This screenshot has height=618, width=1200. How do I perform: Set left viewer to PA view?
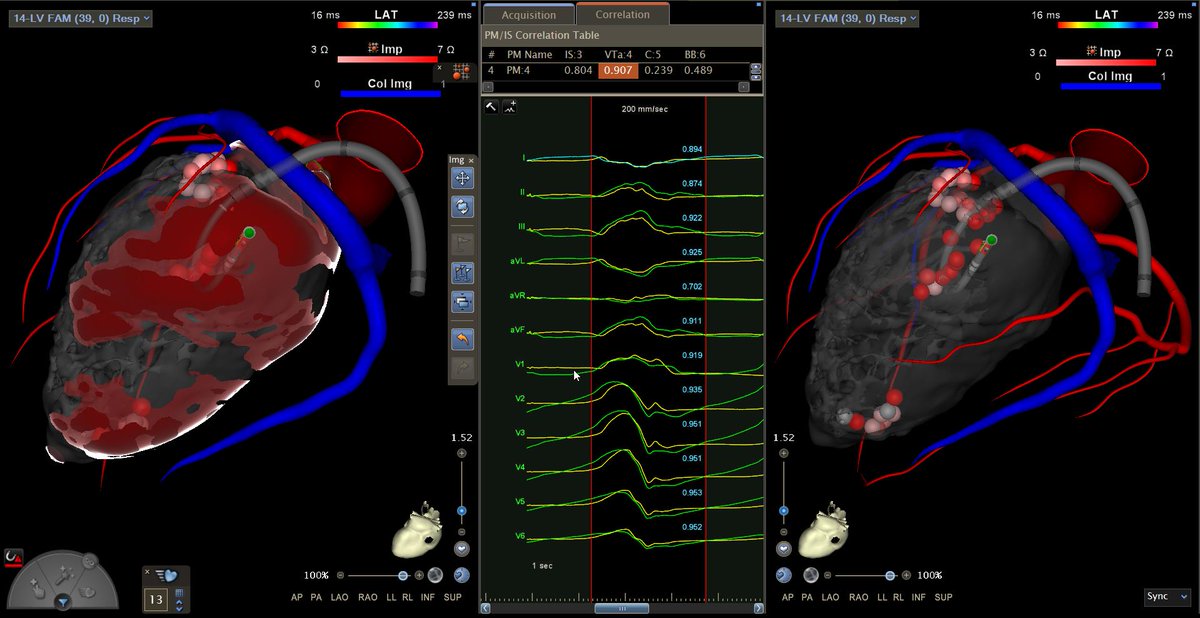[316, 597]
